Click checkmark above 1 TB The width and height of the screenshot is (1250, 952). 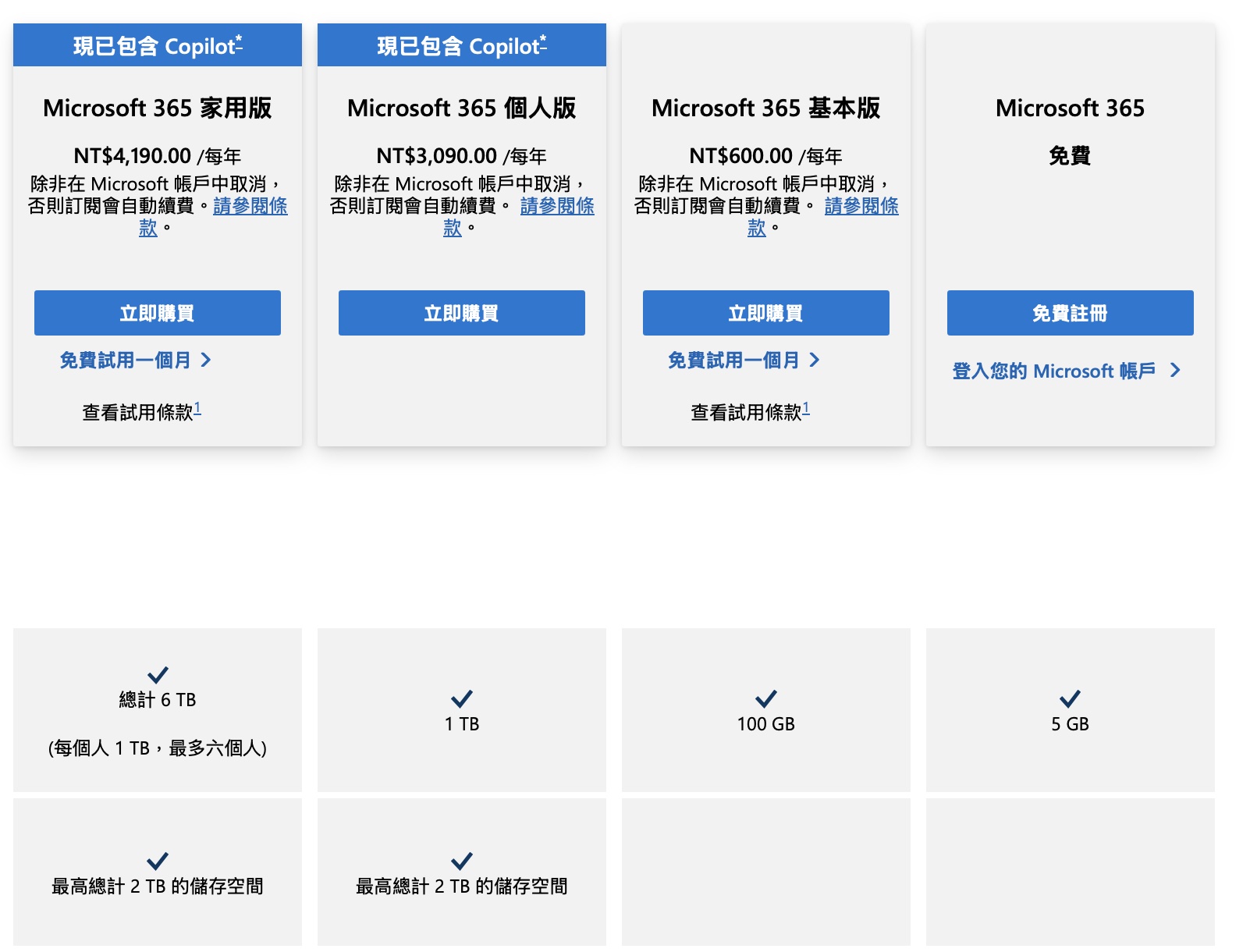pos(462,699)
